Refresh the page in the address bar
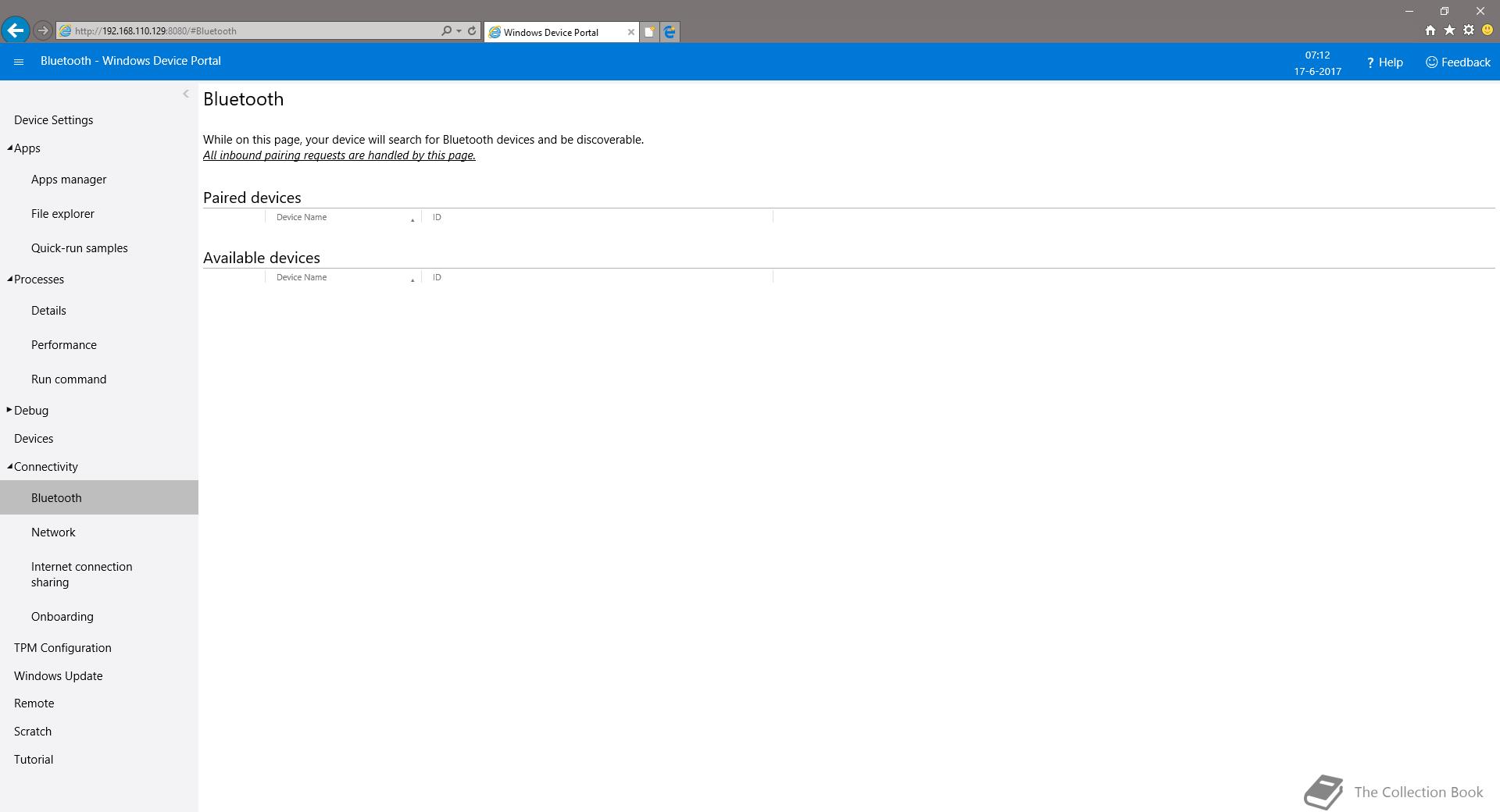 [x=472, y=31]
